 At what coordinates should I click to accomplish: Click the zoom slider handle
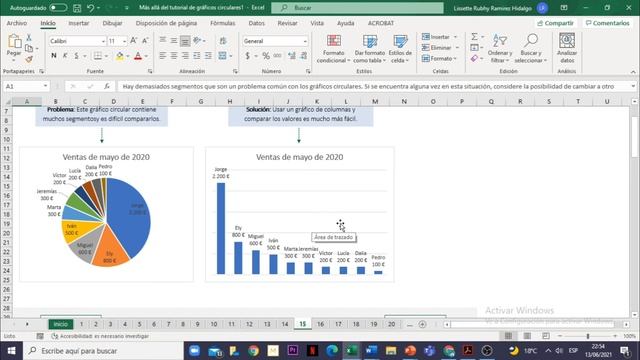[588, 336]
